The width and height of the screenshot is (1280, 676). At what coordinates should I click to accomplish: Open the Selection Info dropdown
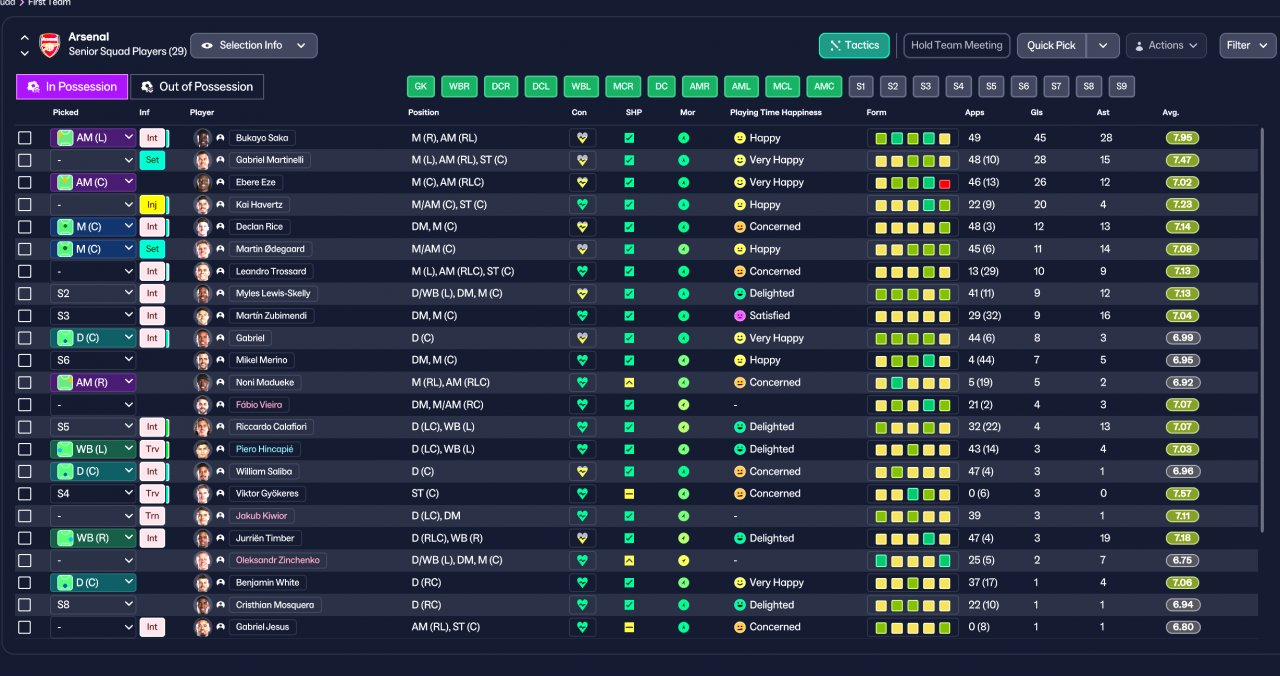(254, 45)
